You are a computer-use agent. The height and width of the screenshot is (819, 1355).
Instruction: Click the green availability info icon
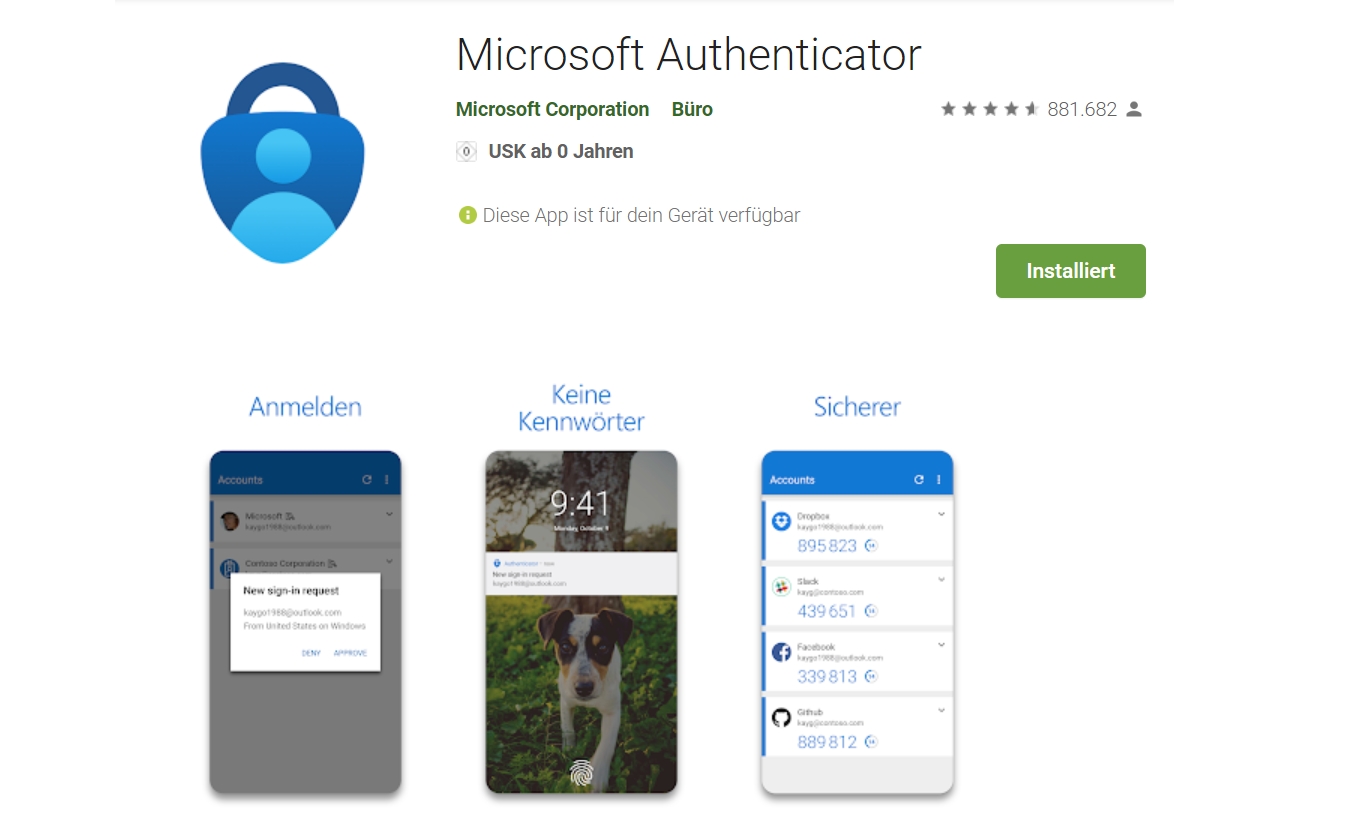point(467,215)
